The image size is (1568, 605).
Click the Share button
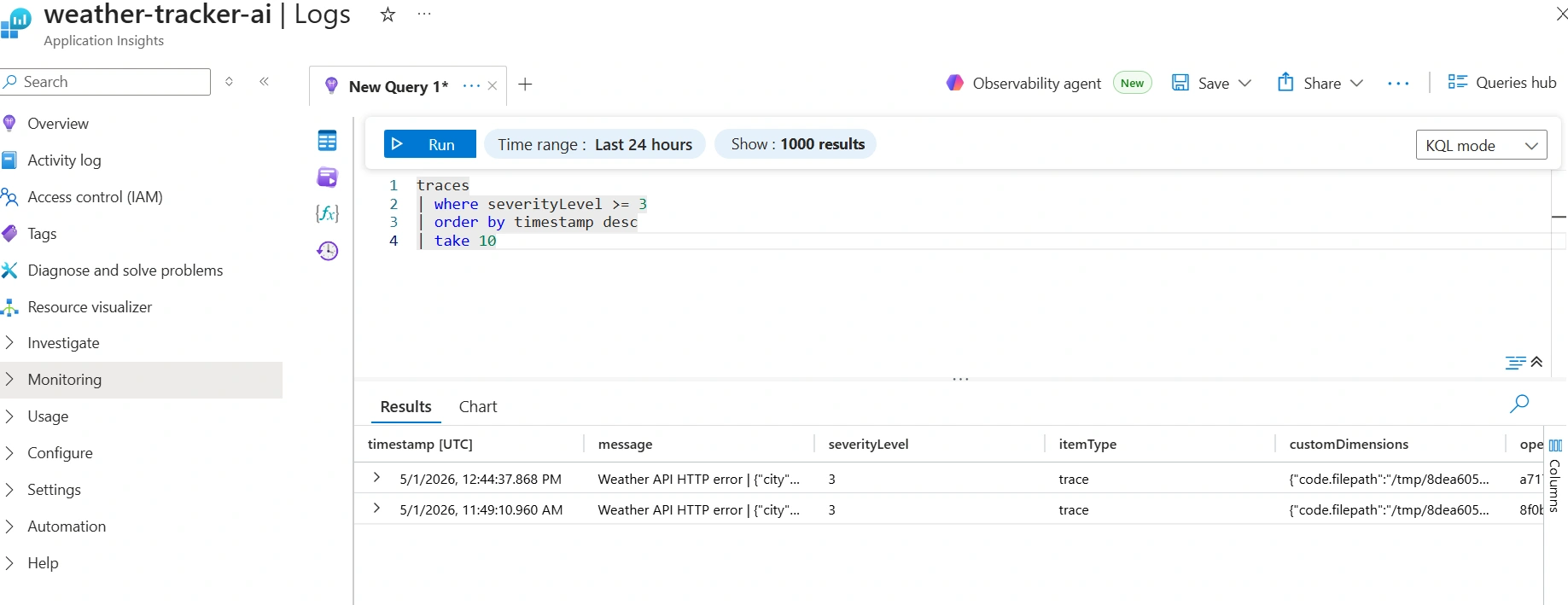(1309, 83)
